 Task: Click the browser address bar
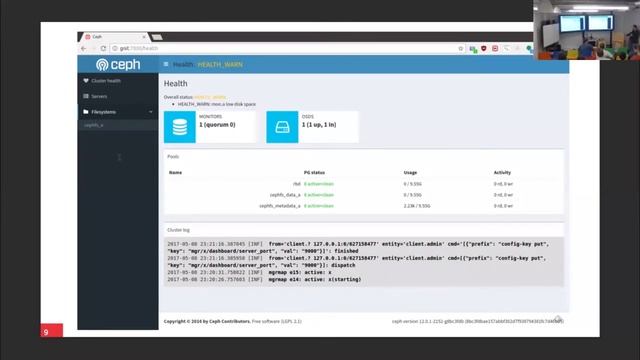pyautogui.click(x=286, y=49)
